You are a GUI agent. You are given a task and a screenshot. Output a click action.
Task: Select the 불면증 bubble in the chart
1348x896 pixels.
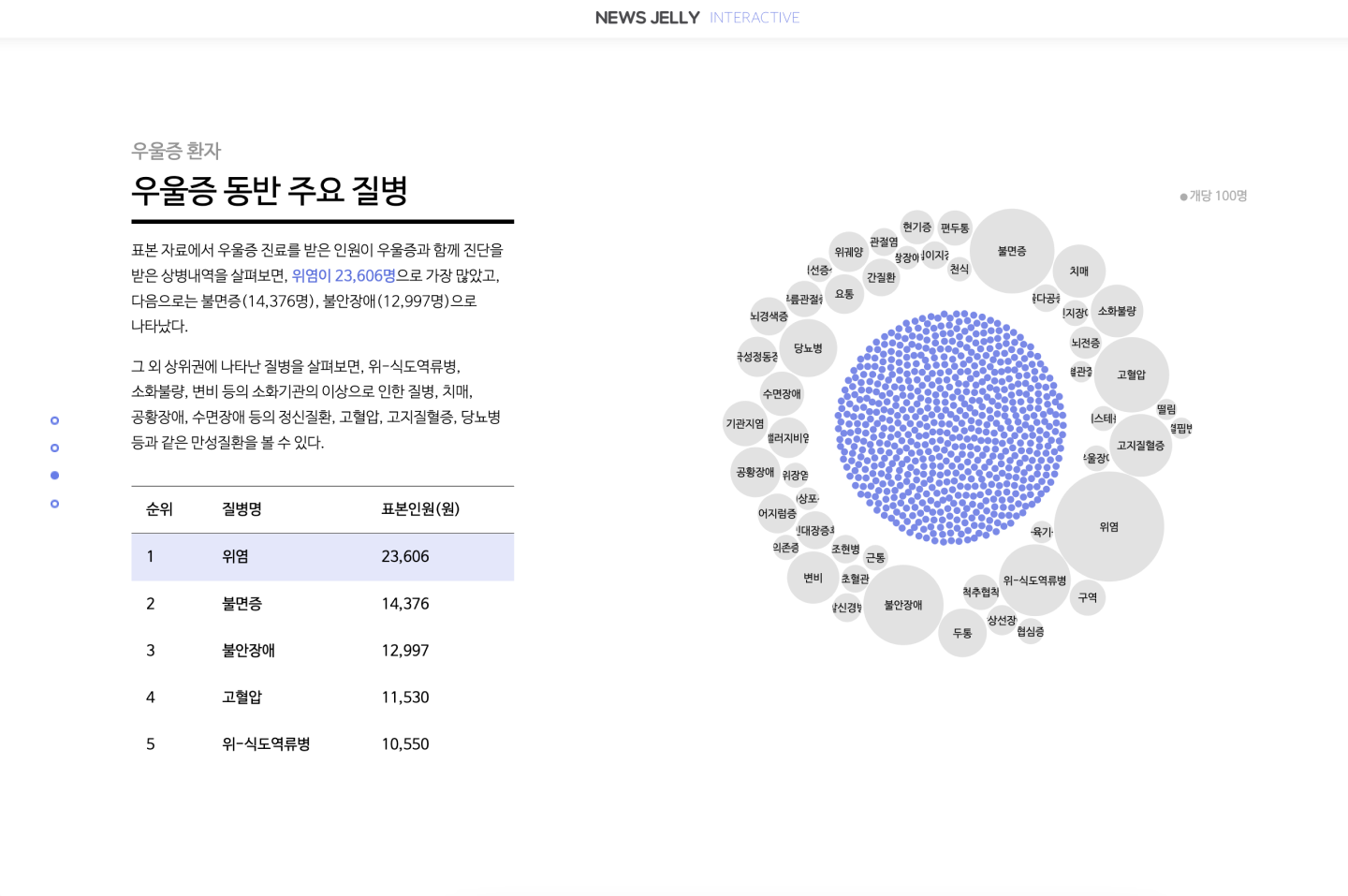[x=1012, y=251]
